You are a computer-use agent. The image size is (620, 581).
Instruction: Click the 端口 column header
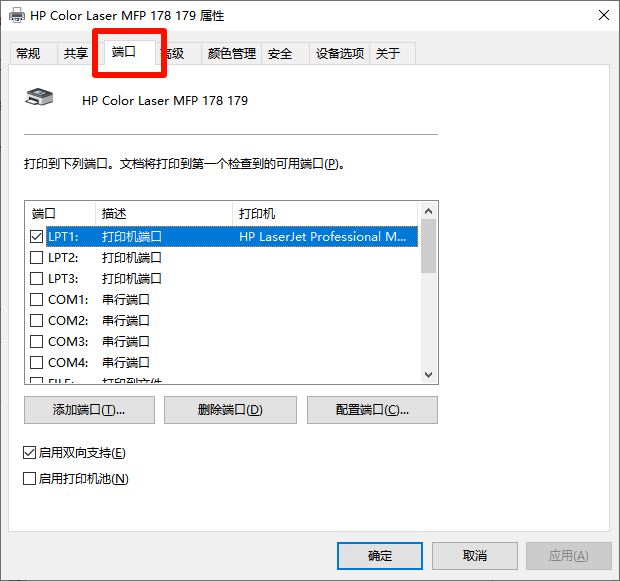point(60,214)
